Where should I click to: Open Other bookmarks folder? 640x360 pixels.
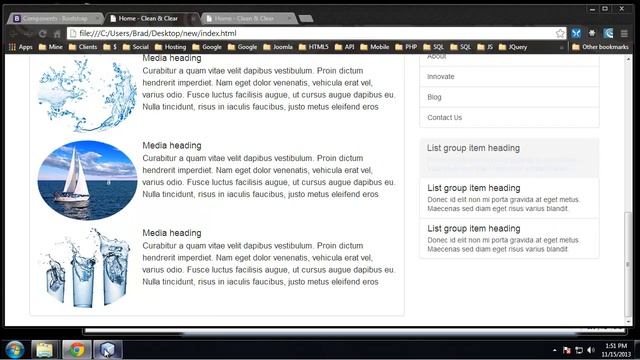click(x=600, y=47)
